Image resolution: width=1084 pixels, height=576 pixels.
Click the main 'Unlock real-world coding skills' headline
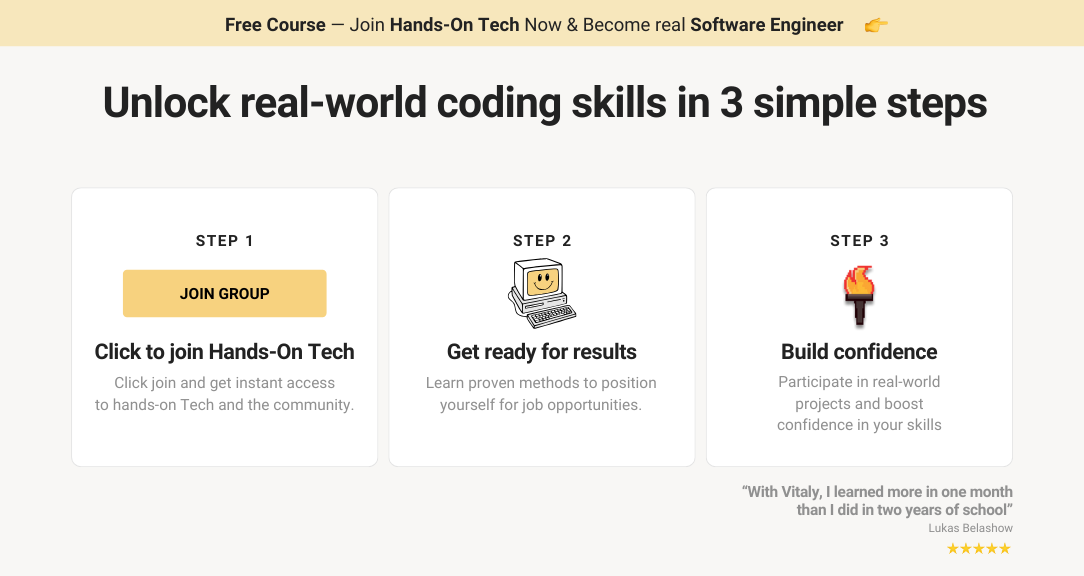(545, 103)
